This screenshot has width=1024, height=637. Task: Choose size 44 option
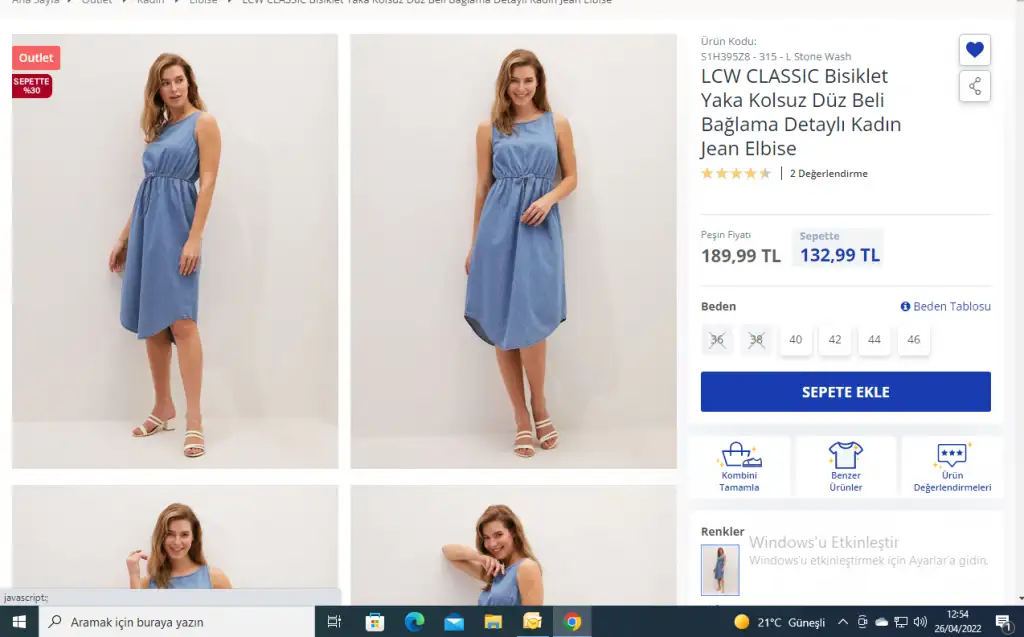coord(874,340)
